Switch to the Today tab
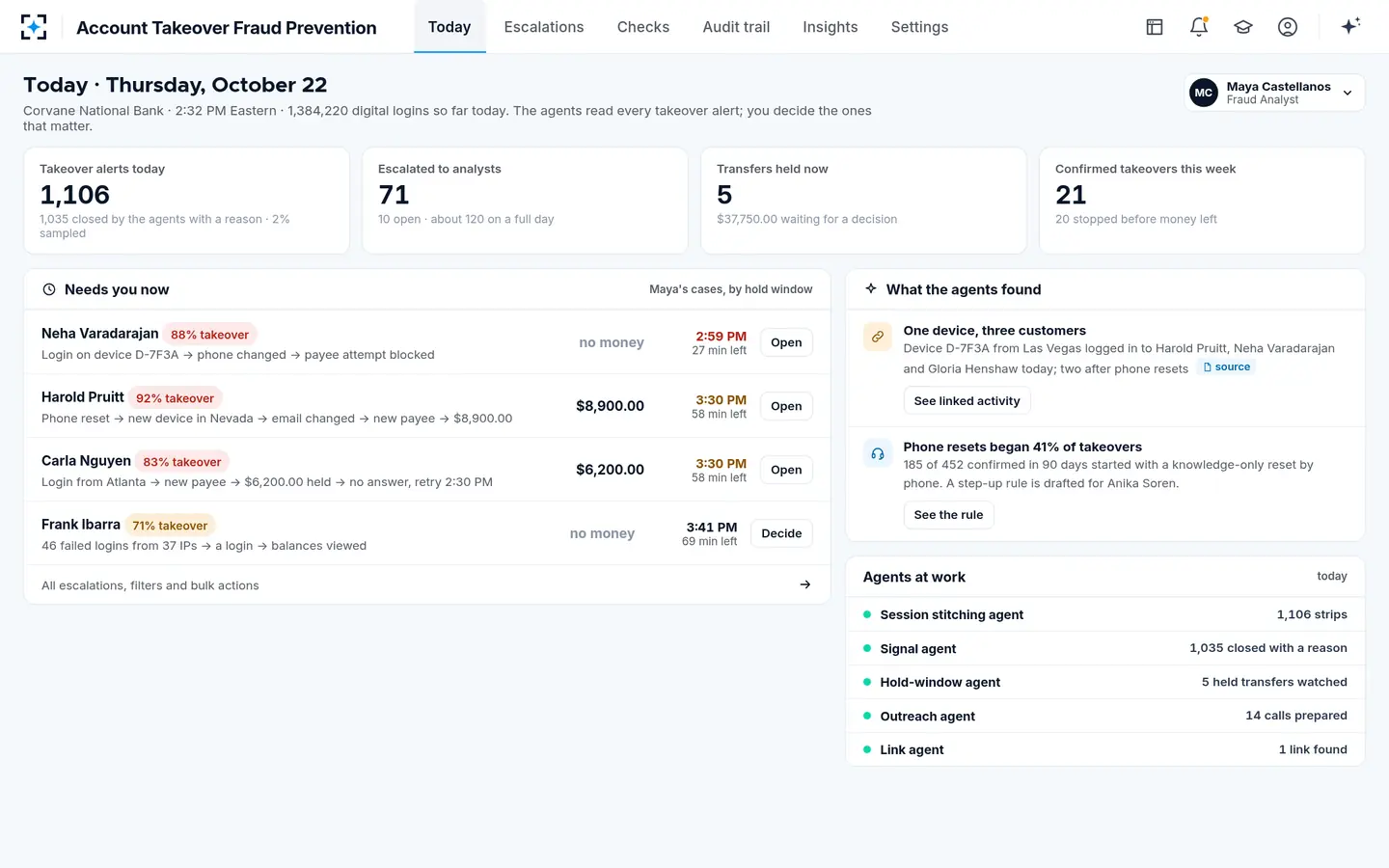 [x=449, y=27]
